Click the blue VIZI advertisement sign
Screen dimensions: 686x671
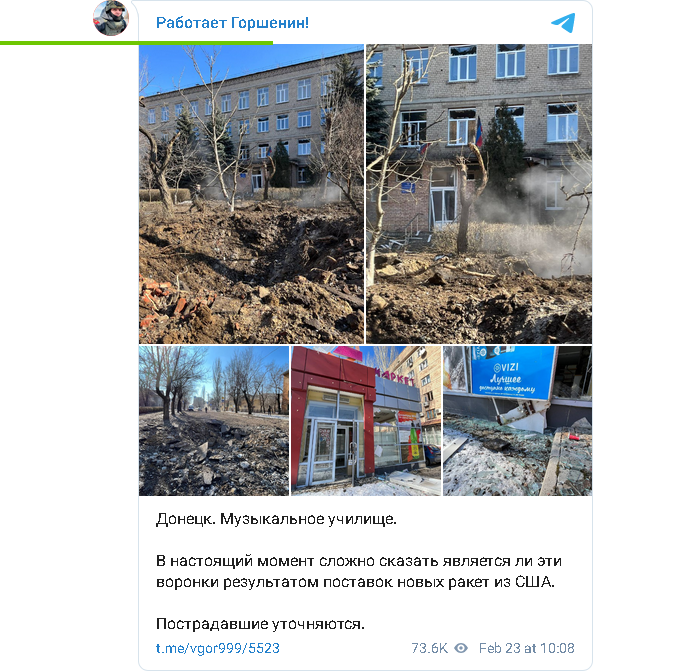coord(513,372)
